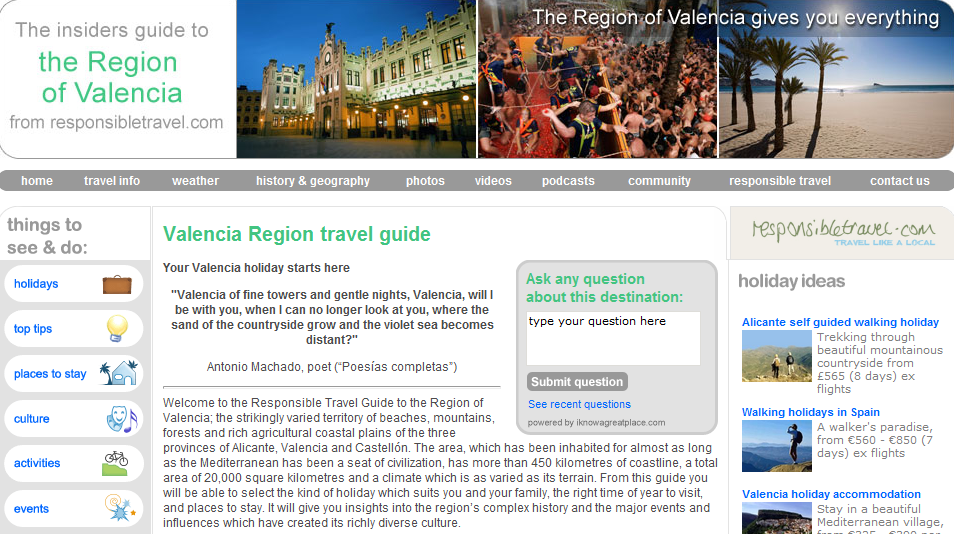Open the community menu item
Screen dimensions: 954x534
click(660, 181)
